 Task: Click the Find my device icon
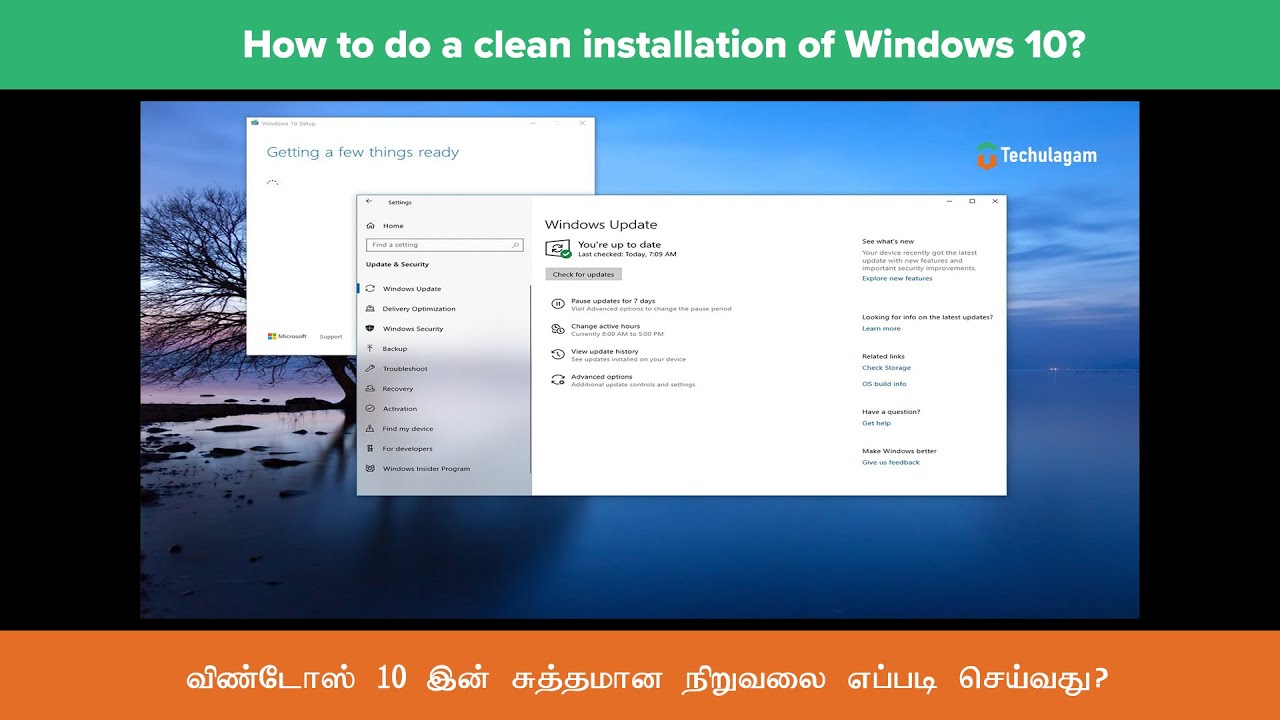(x=370, y=428)
